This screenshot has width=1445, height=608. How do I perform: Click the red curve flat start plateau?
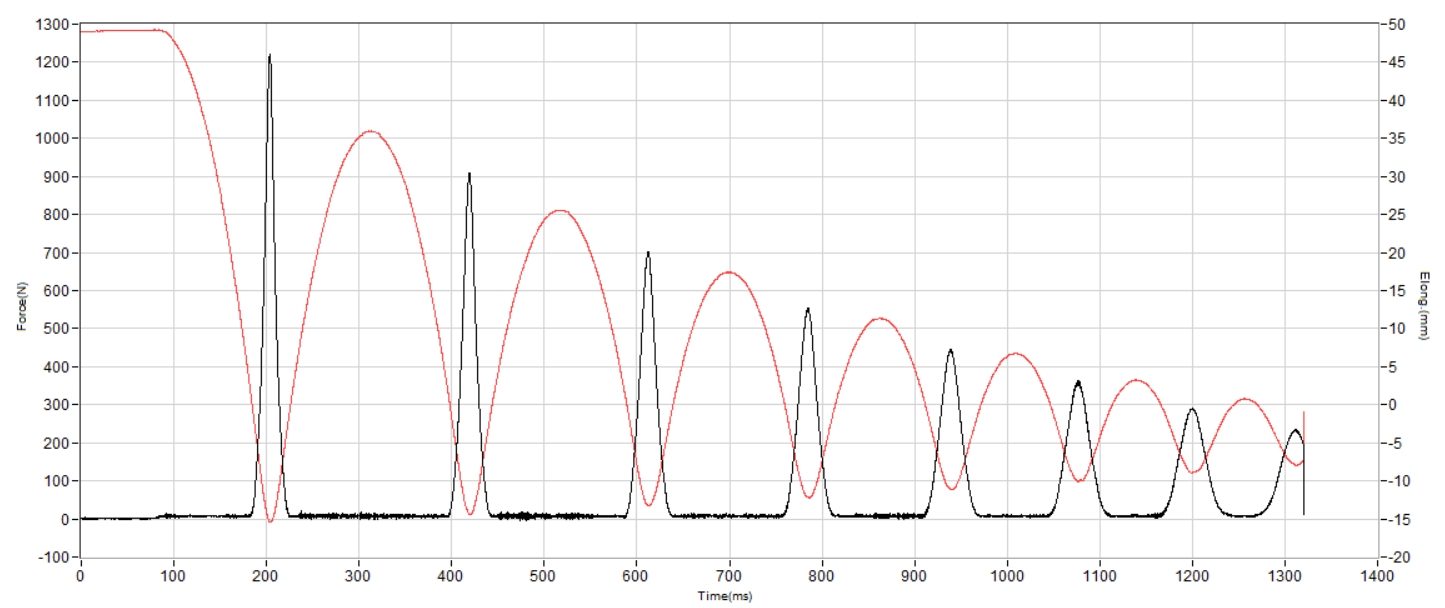(120, 31)
